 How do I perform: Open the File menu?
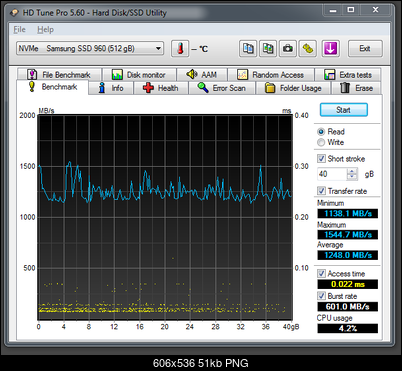click(19, 30)
